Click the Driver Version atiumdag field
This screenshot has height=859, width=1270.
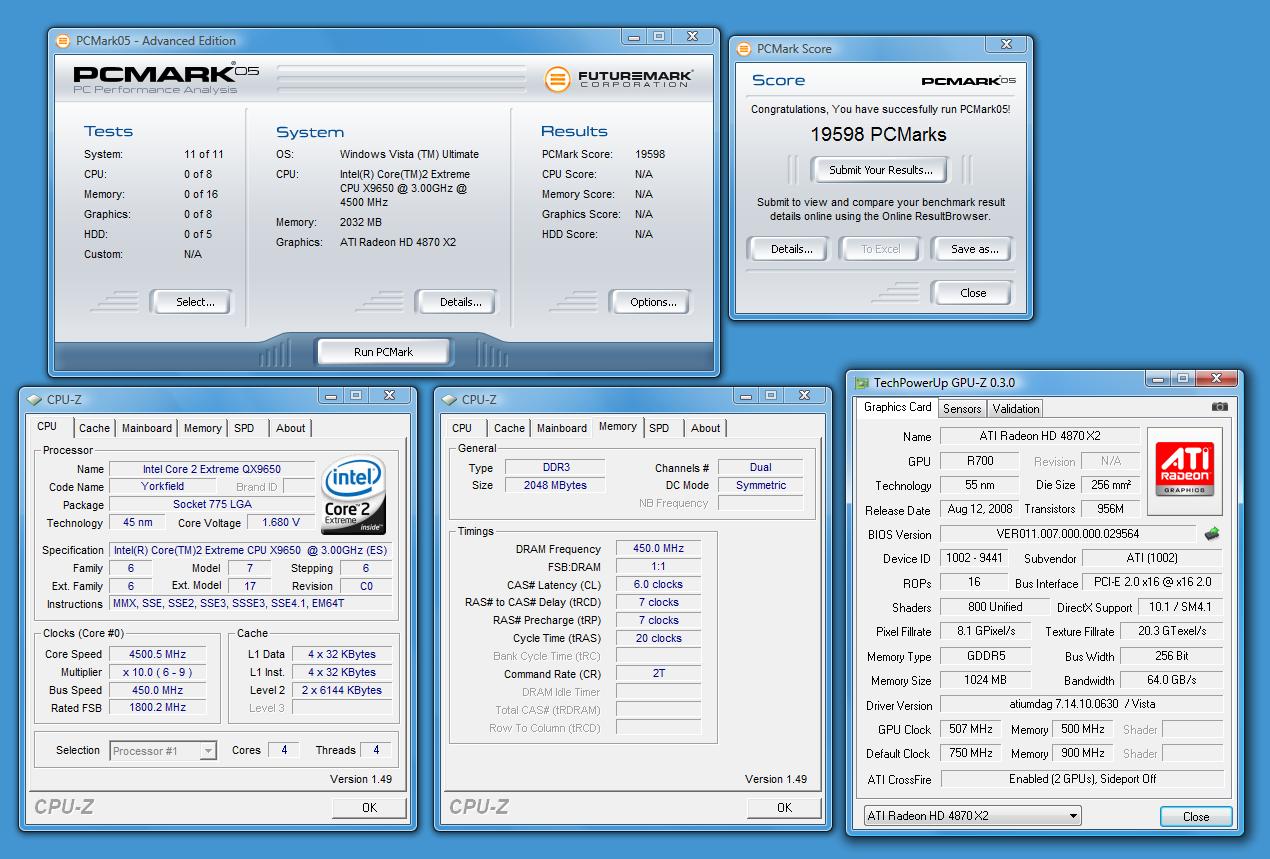(1081, 705)
